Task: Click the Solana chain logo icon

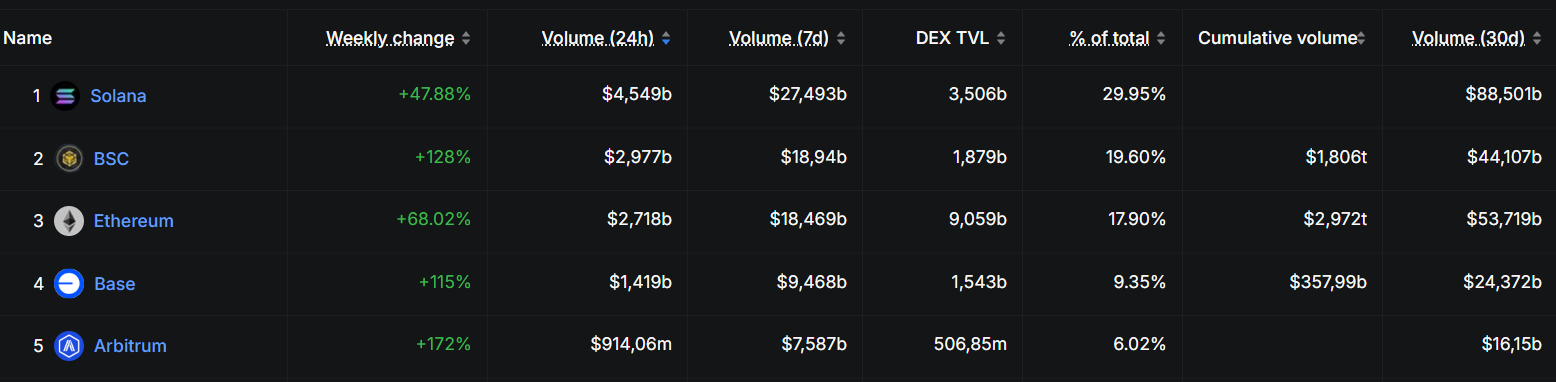Action: (65, 96)
